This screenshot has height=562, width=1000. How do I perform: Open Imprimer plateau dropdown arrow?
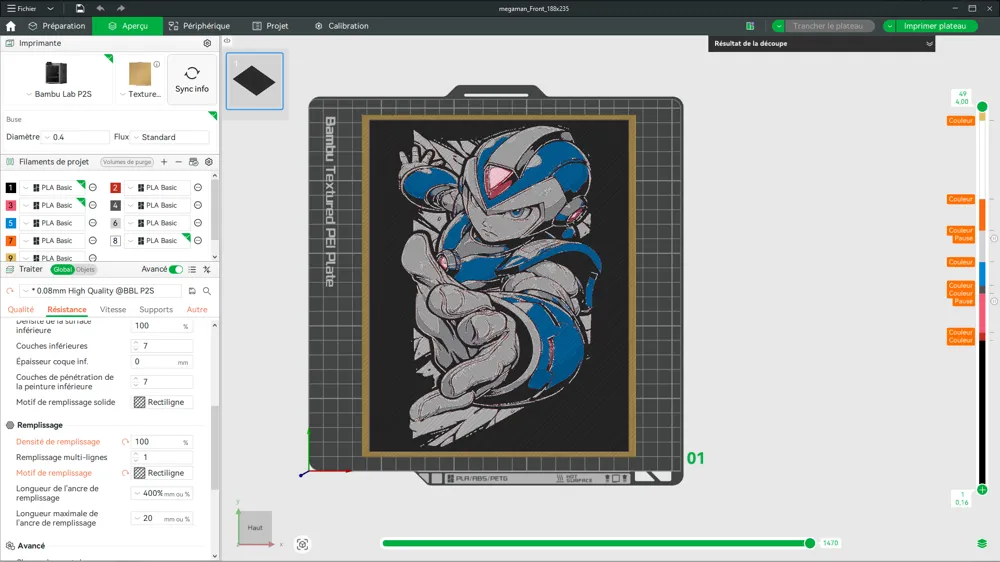[889, 26]
